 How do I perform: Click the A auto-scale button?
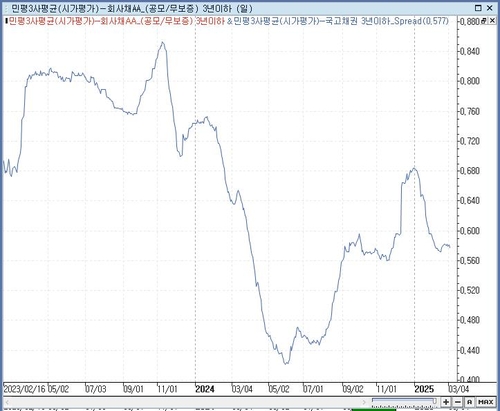469,402
